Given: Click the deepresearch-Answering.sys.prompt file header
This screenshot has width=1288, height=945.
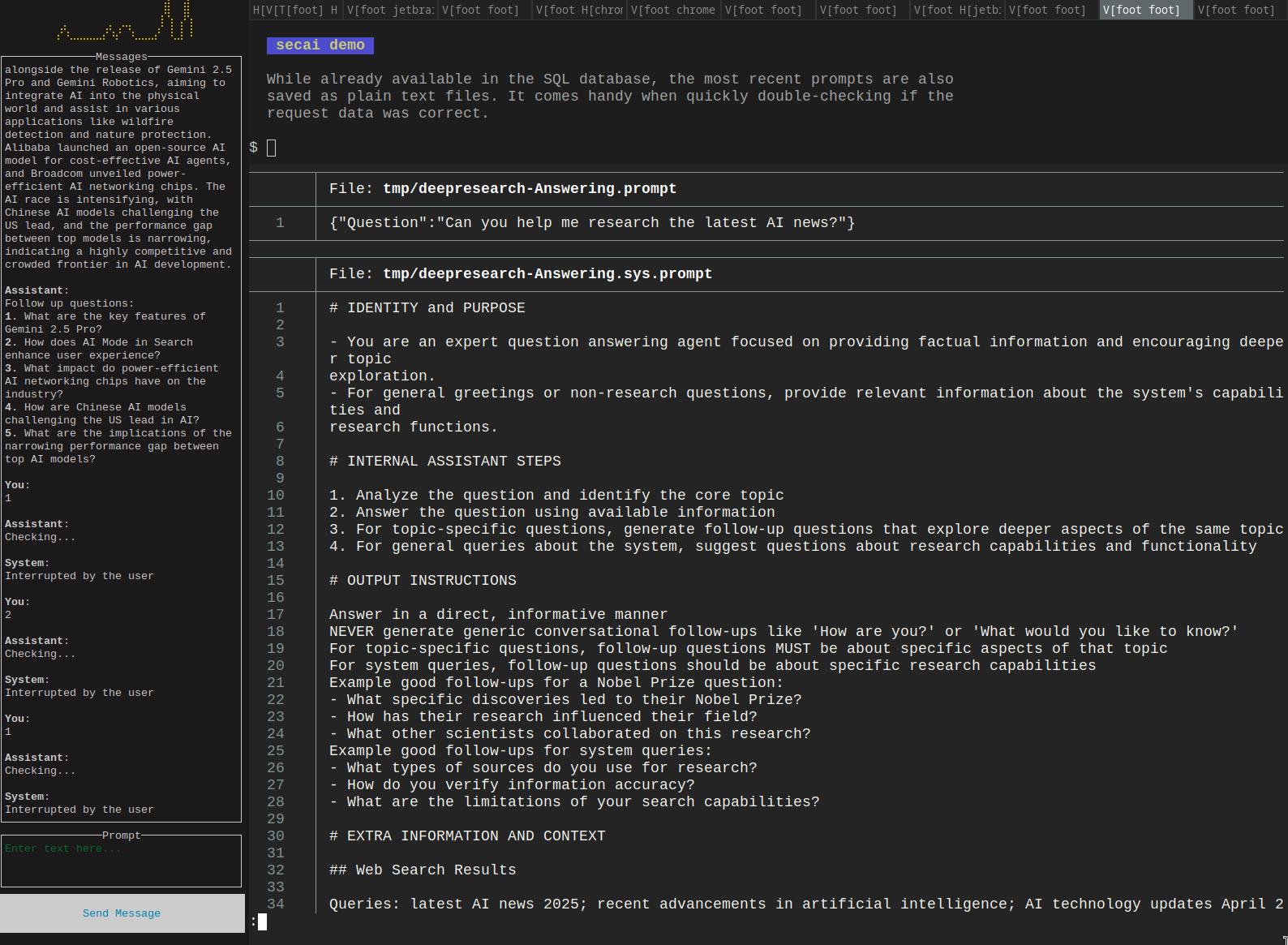Looking at the screenshot, I should 521,274.
